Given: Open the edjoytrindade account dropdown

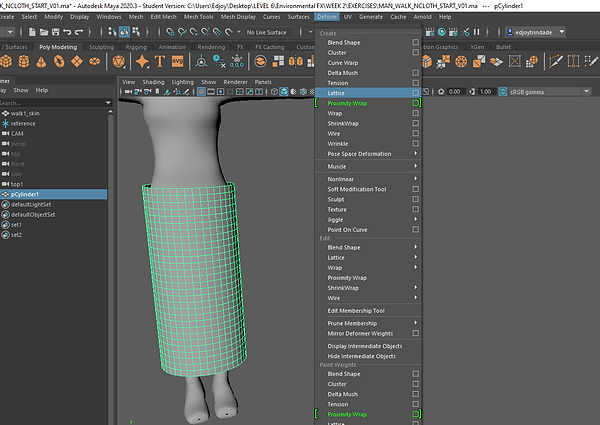Looking at the screenshot, I should (562, 32).
